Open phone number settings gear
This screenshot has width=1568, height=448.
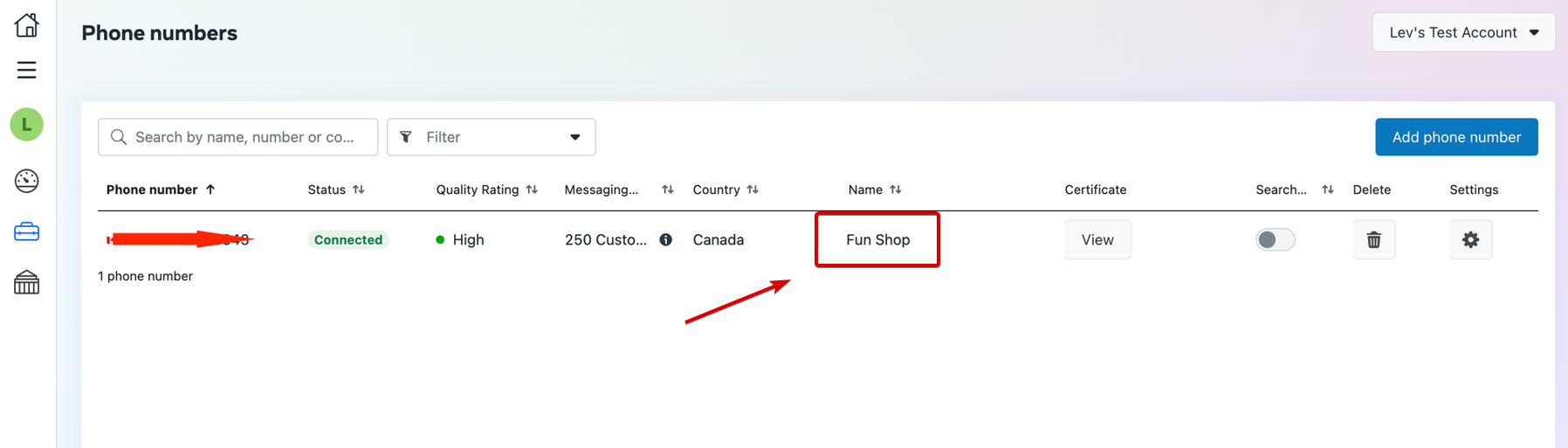tap(1470, 239)
